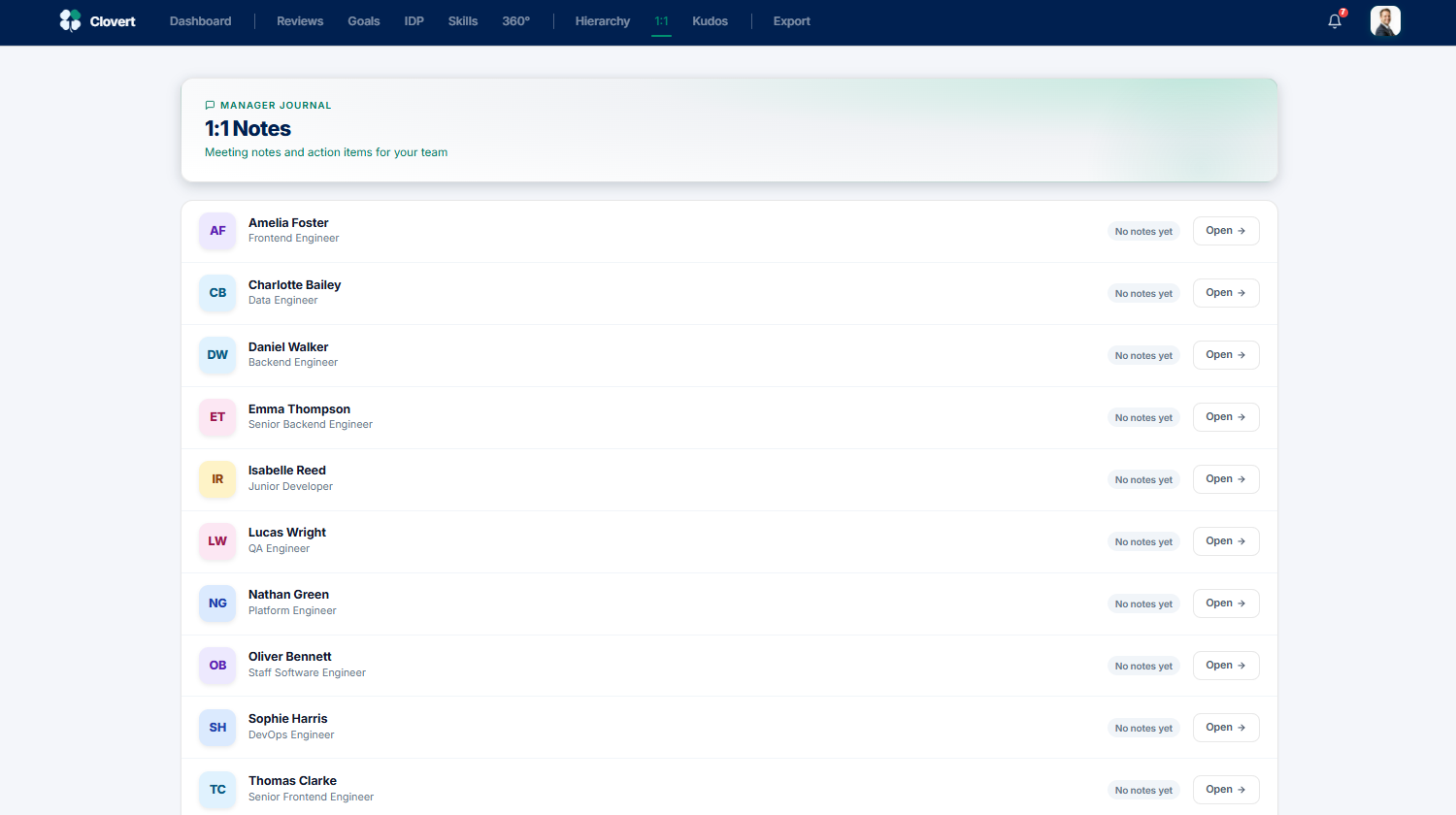Viewport: 1456px width, 815px height.
Task: Open notes for Sophie Harris
Action: pos(1226,728)
